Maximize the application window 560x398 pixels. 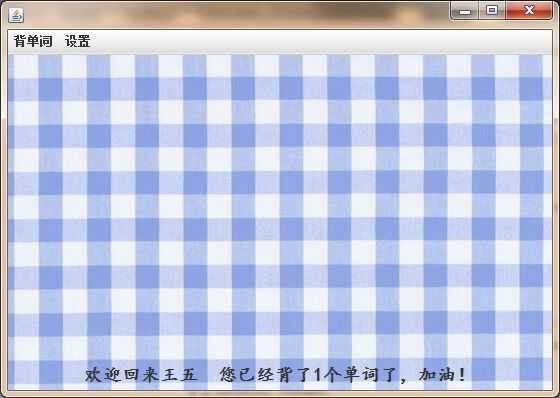click(492, 11)
